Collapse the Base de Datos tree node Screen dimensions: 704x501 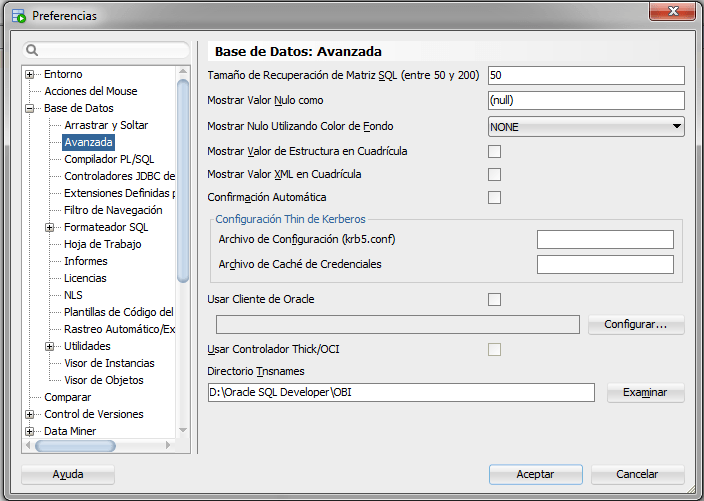30,108
